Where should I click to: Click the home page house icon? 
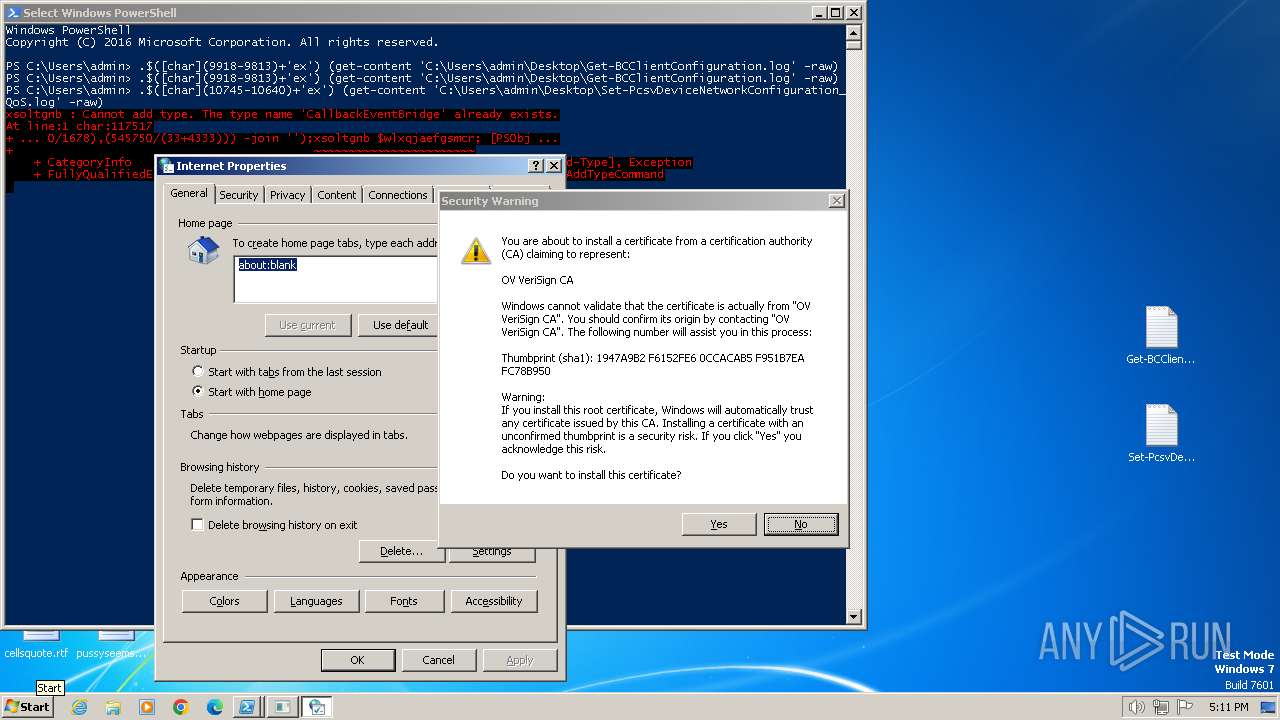[x=203, y=250]
